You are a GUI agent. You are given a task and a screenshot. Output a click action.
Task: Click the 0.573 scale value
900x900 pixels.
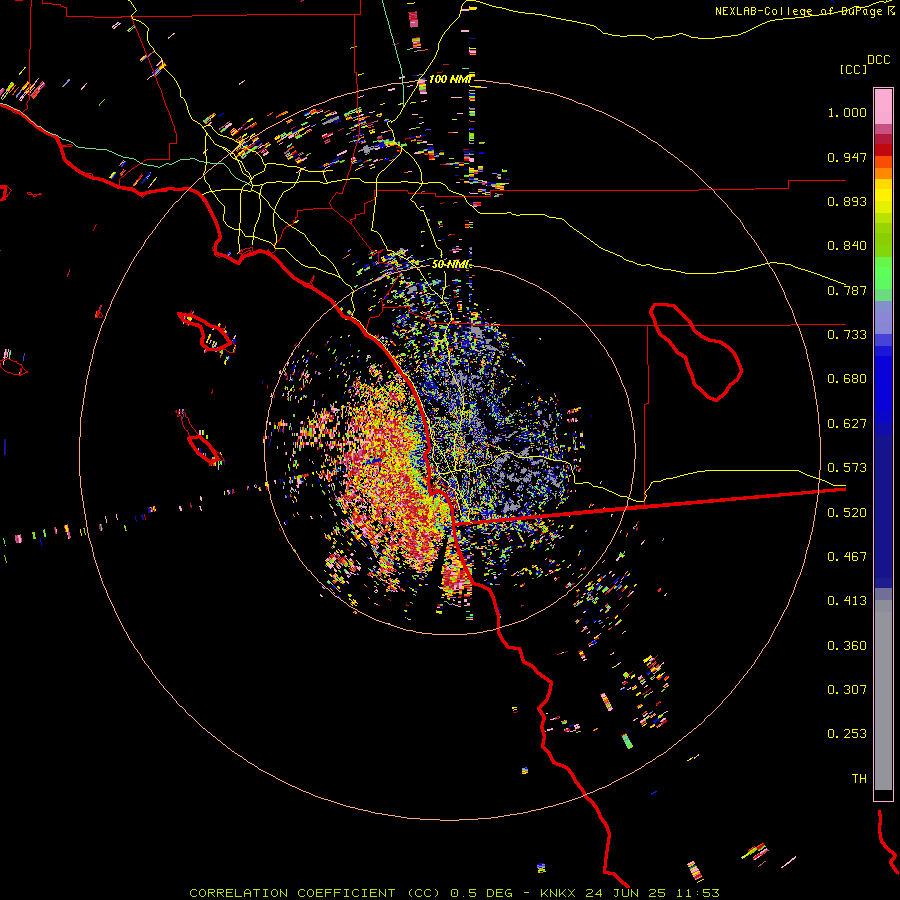point(847,468)
